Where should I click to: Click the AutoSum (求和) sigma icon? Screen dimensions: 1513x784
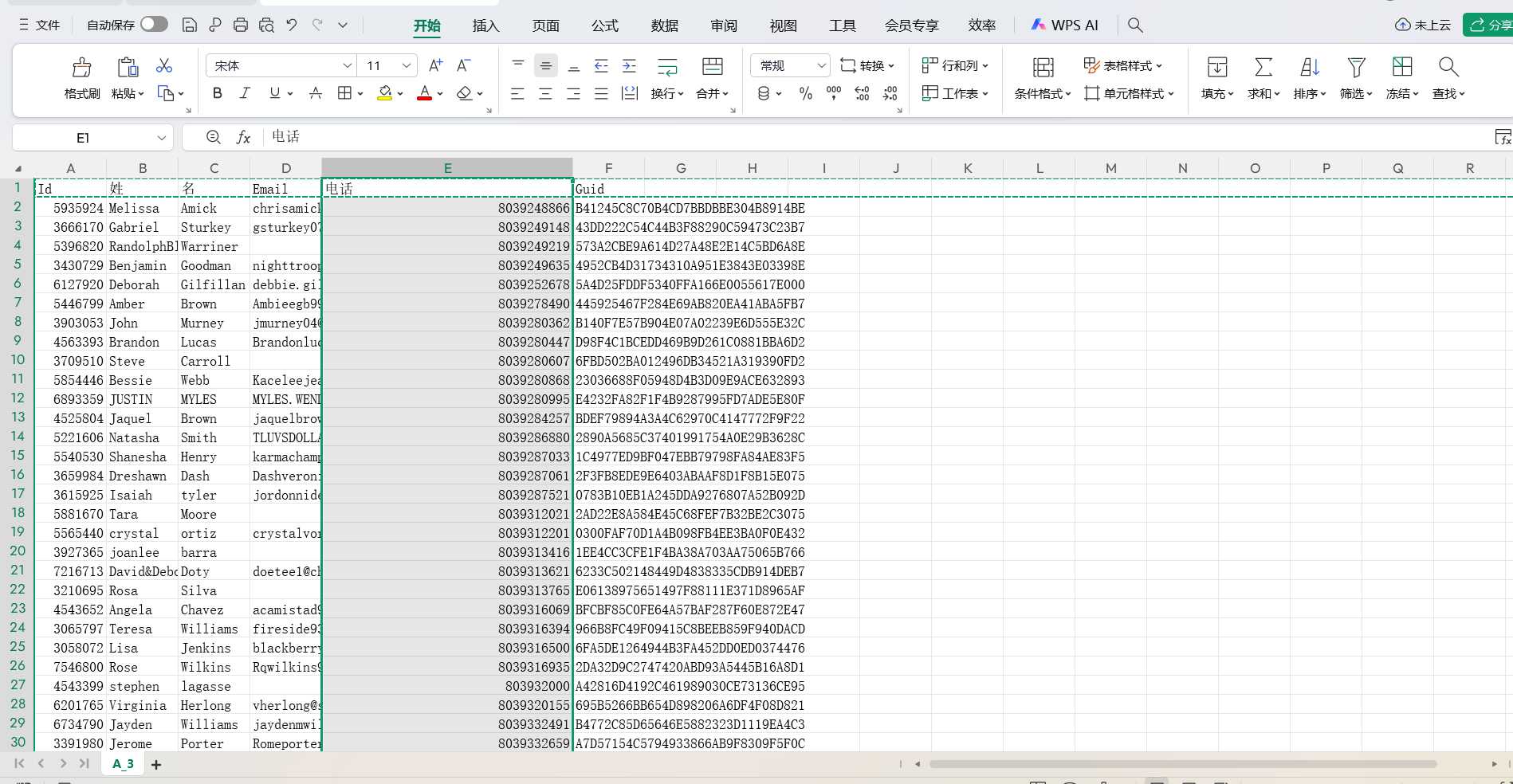[1263, 67]
